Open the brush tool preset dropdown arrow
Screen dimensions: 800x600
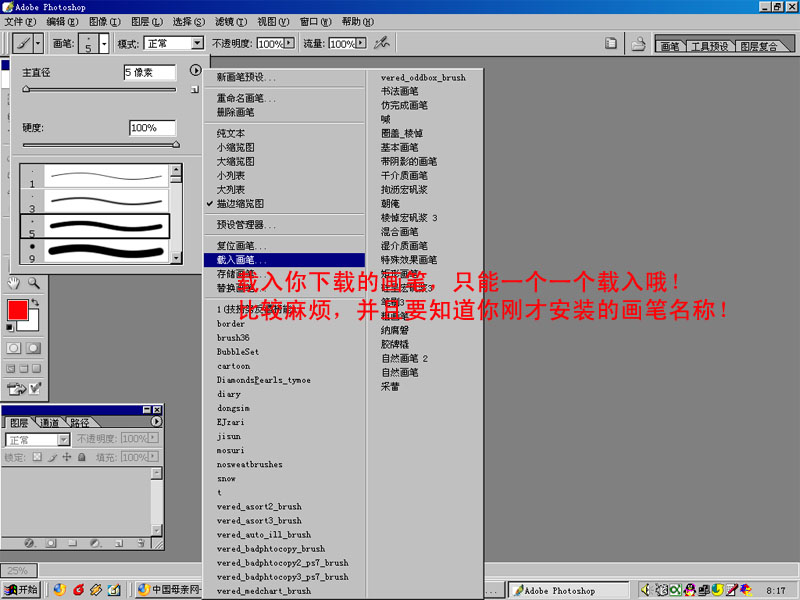pos(38,43)
